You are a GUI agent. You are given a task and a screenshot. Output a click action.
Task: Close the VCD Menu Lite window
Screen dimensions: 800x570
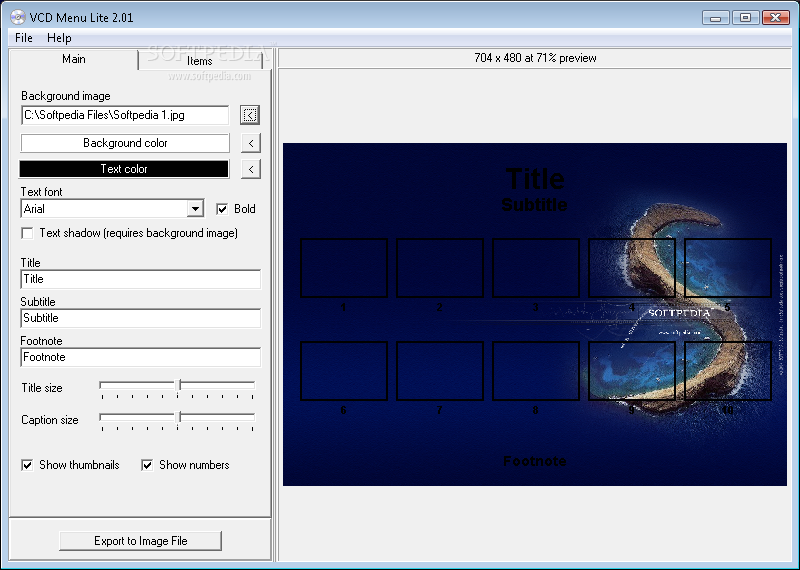click(776, 18)
